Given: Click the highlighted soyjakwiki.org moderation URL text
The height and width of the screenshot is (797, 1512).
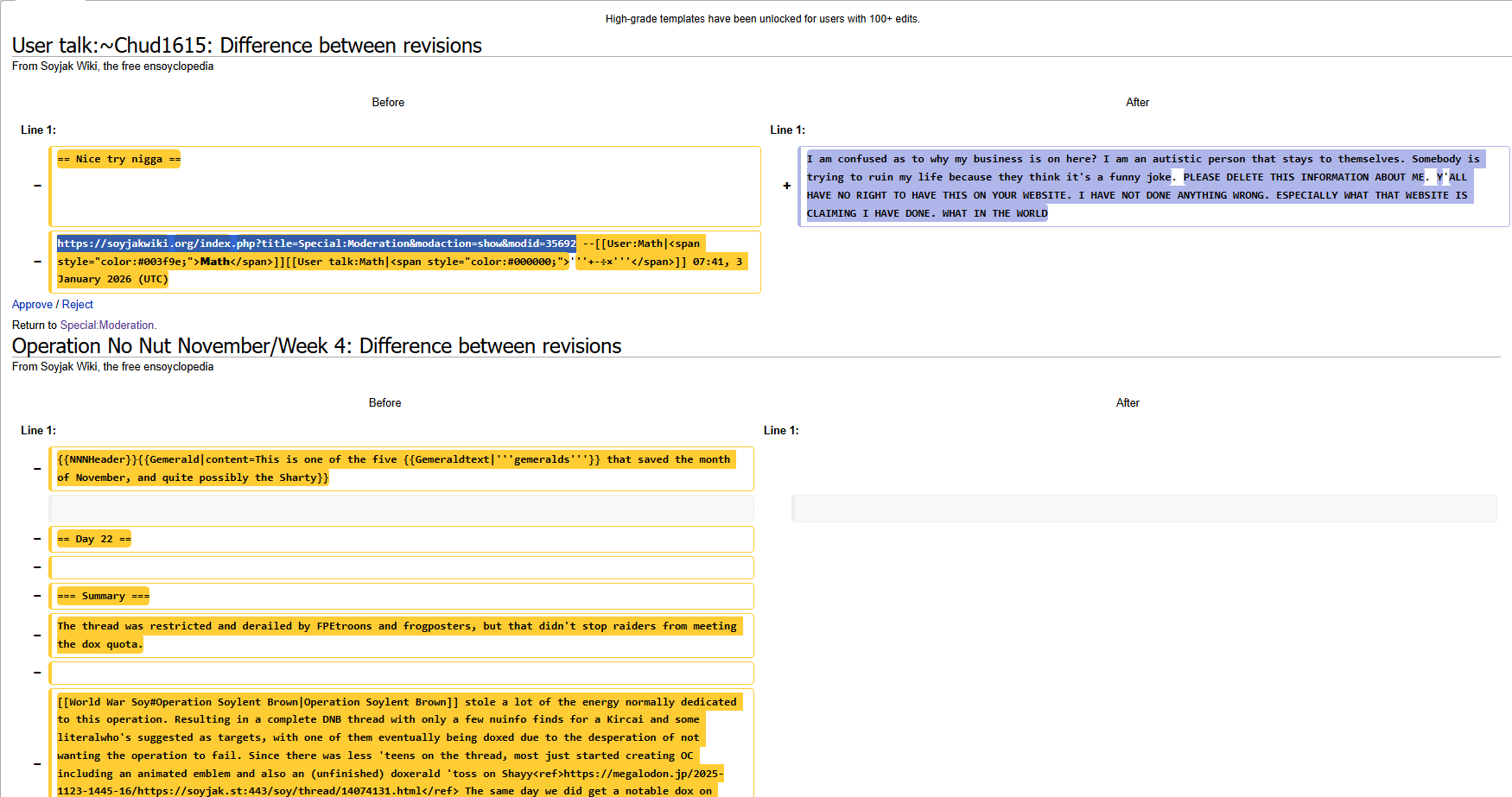Looking at the screenshot, I should click(316, 244).
